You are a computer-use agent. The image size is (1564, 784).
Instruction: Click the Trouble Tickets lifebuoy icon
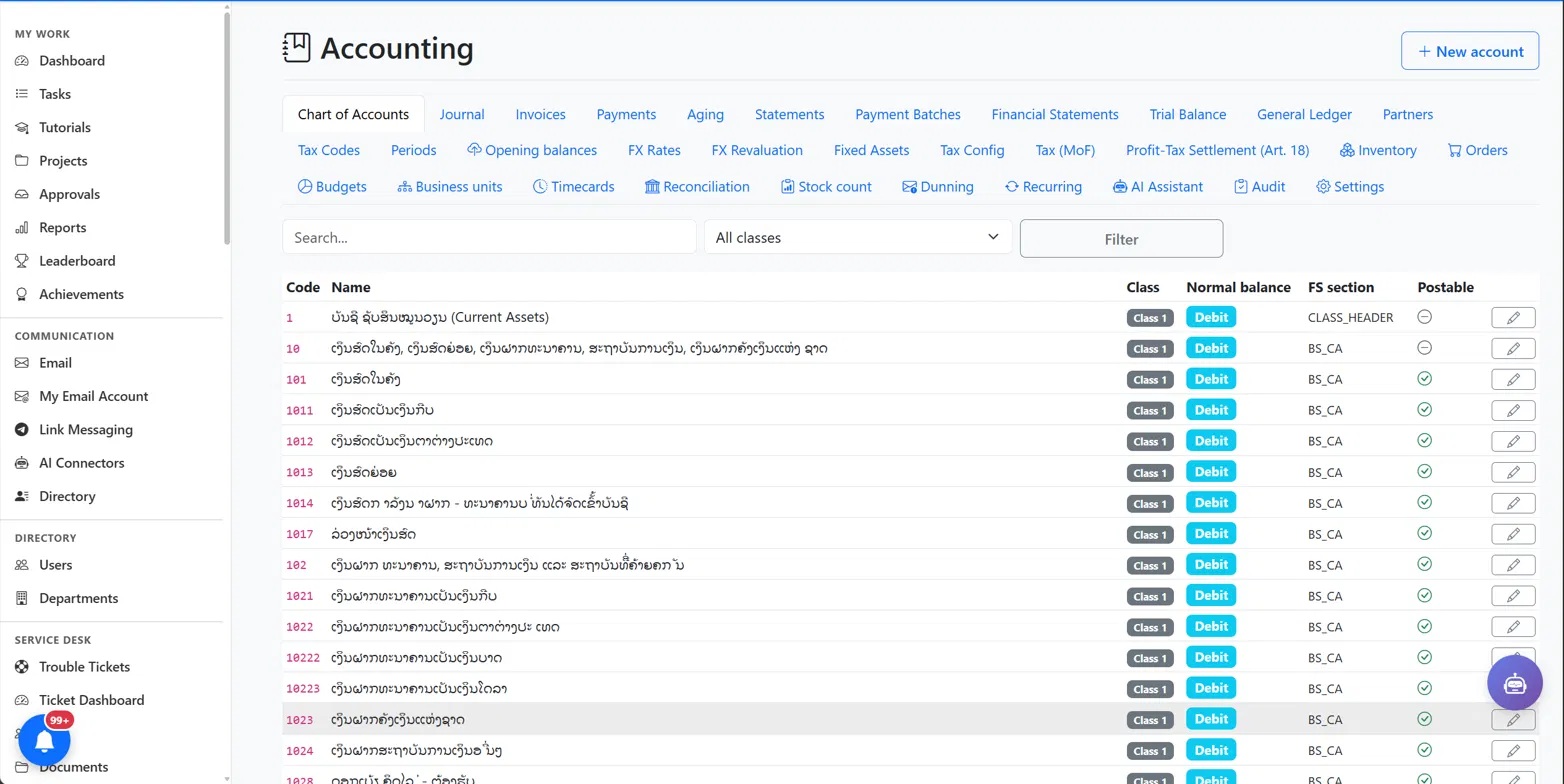pyautogui.click(x=22, y=667)
